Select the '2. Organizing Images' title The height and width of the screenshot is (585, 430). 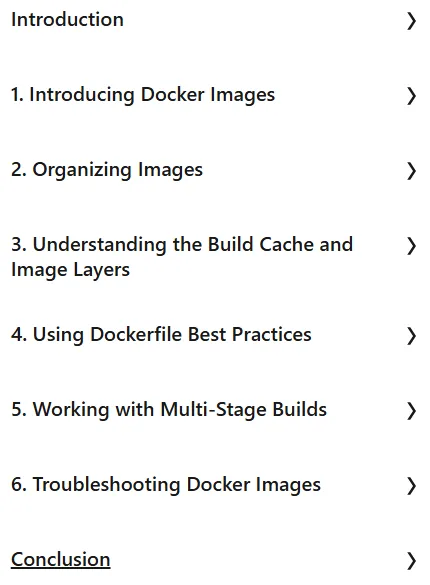(107, 170)
